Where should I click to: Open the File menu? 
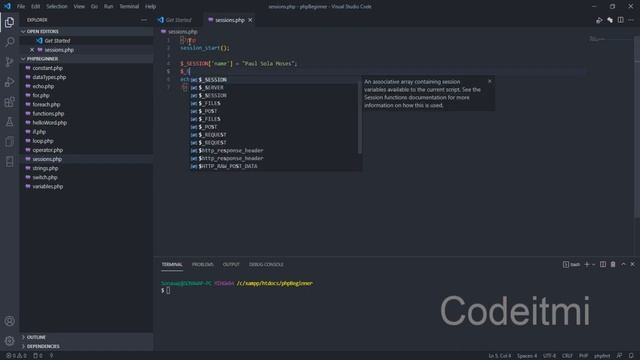pos(21,7)
